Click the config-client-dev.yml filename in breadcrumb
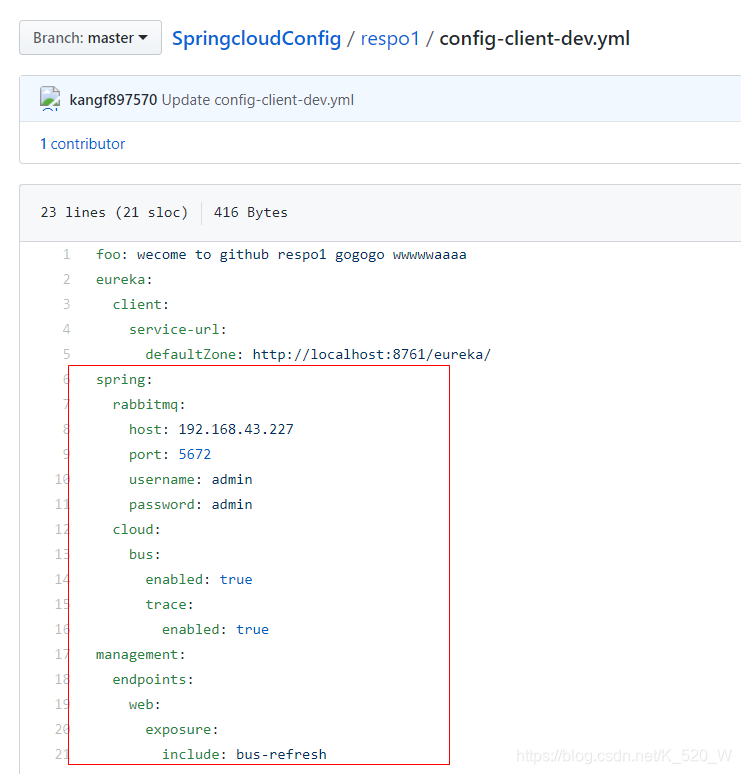Viewport: 741px width, 774px height. click(x=535, y=39)
